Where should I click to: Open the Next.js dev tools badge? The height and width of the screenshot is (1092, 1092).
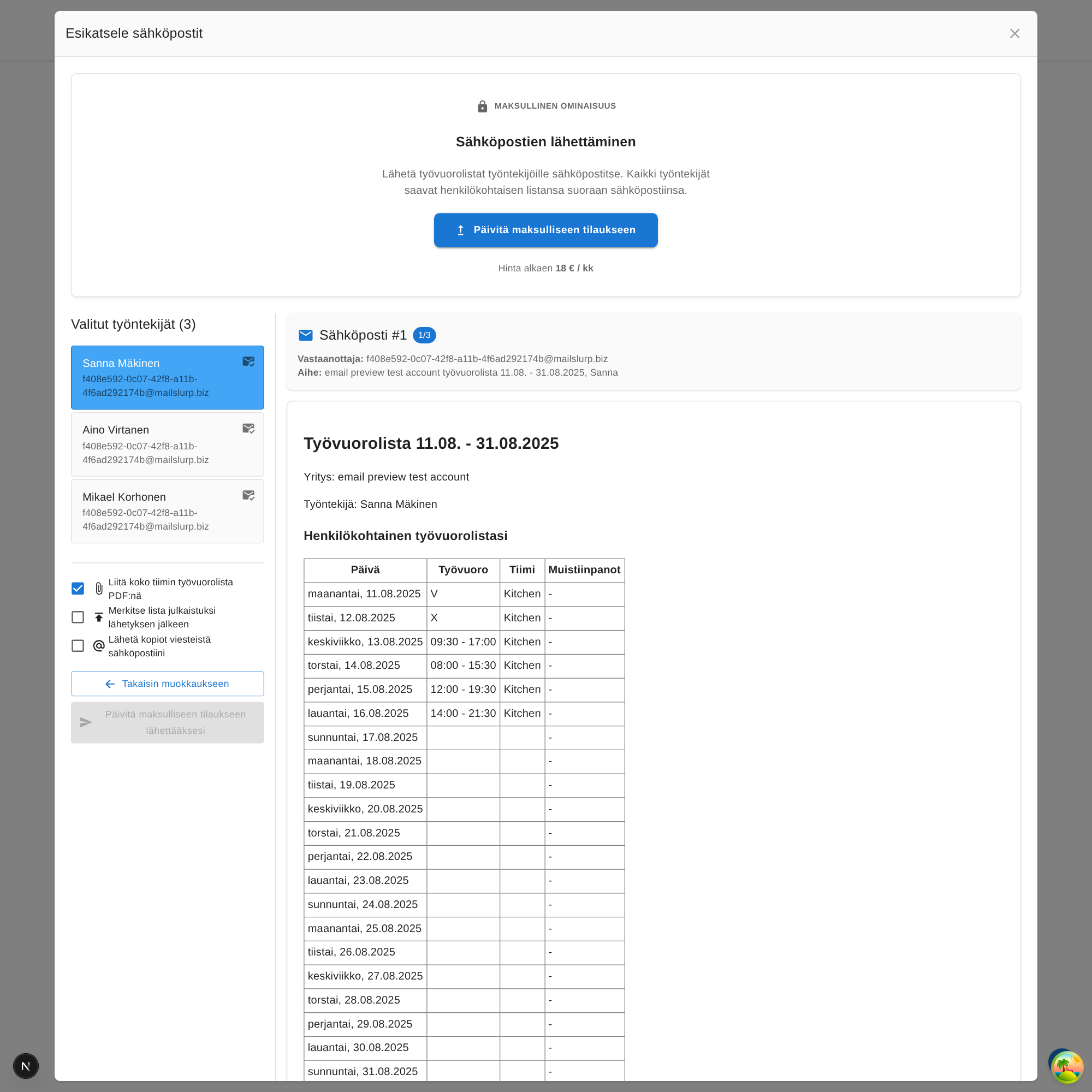tap(26, 1066)
